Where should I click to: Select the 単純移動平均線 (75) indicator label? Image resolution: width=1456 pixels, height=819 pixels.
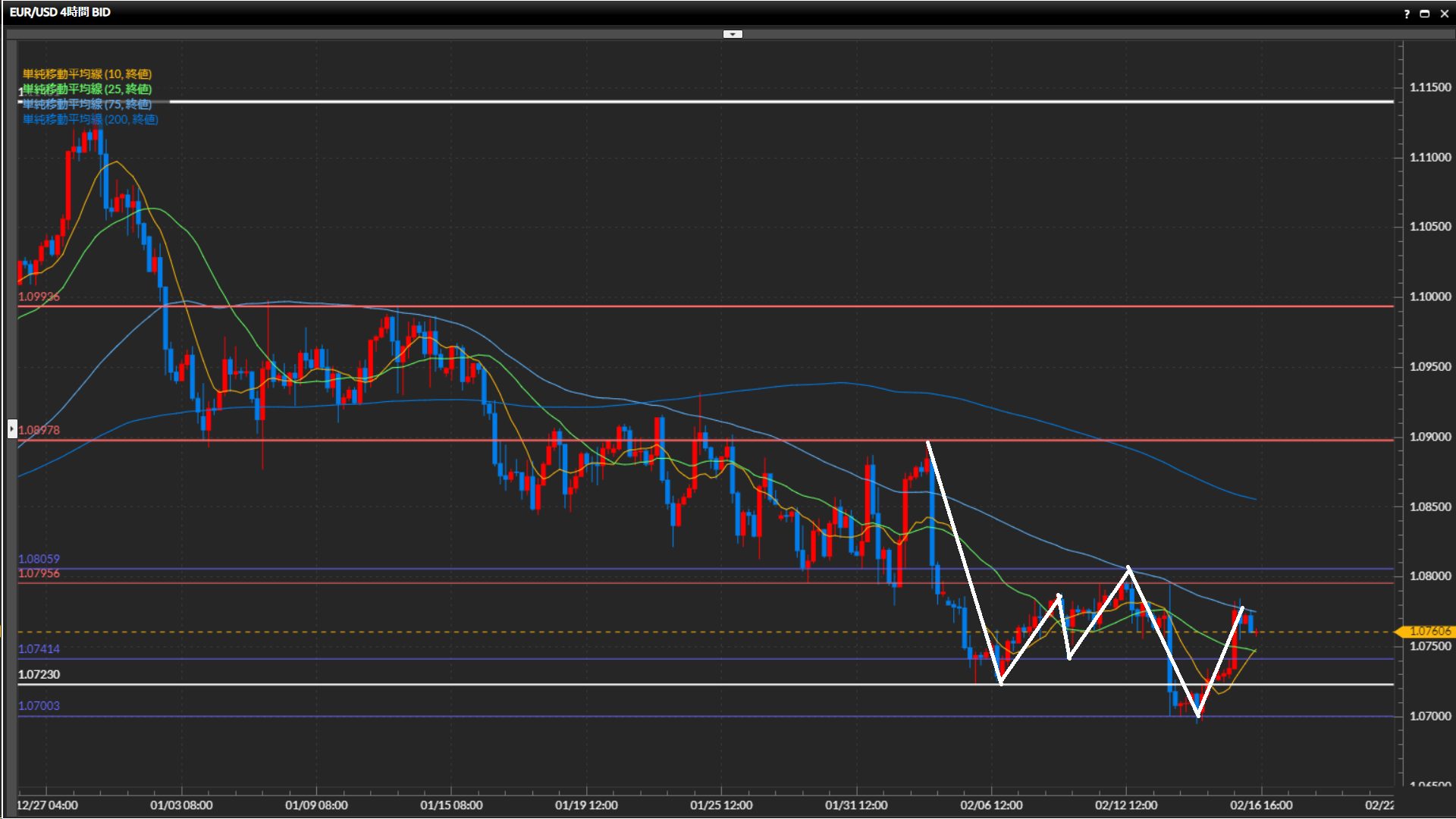[x=87, y=104]
